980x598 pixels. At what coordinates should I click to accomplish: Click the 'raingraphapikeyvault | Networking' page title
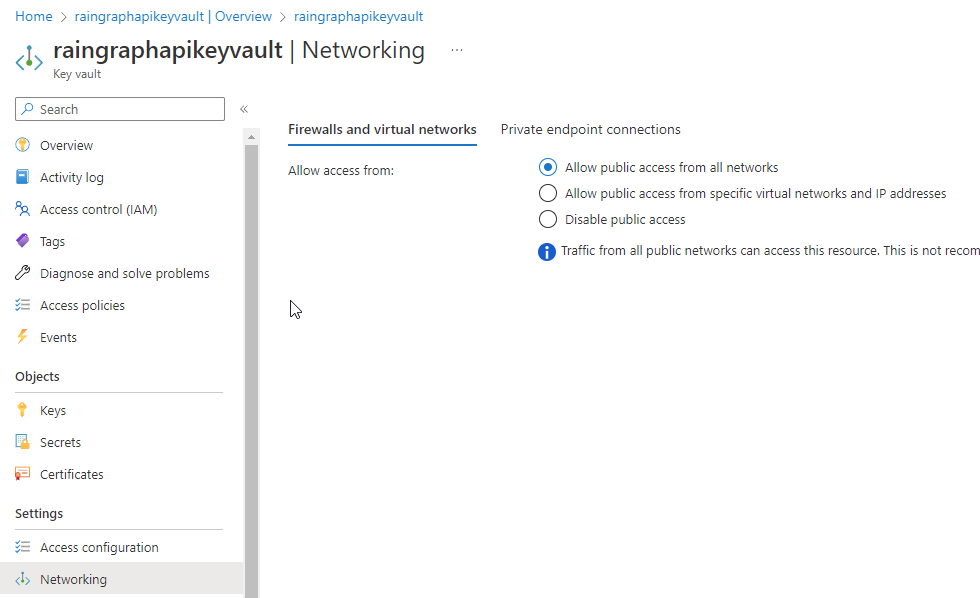pyautogui.click(x=239, y=50)
